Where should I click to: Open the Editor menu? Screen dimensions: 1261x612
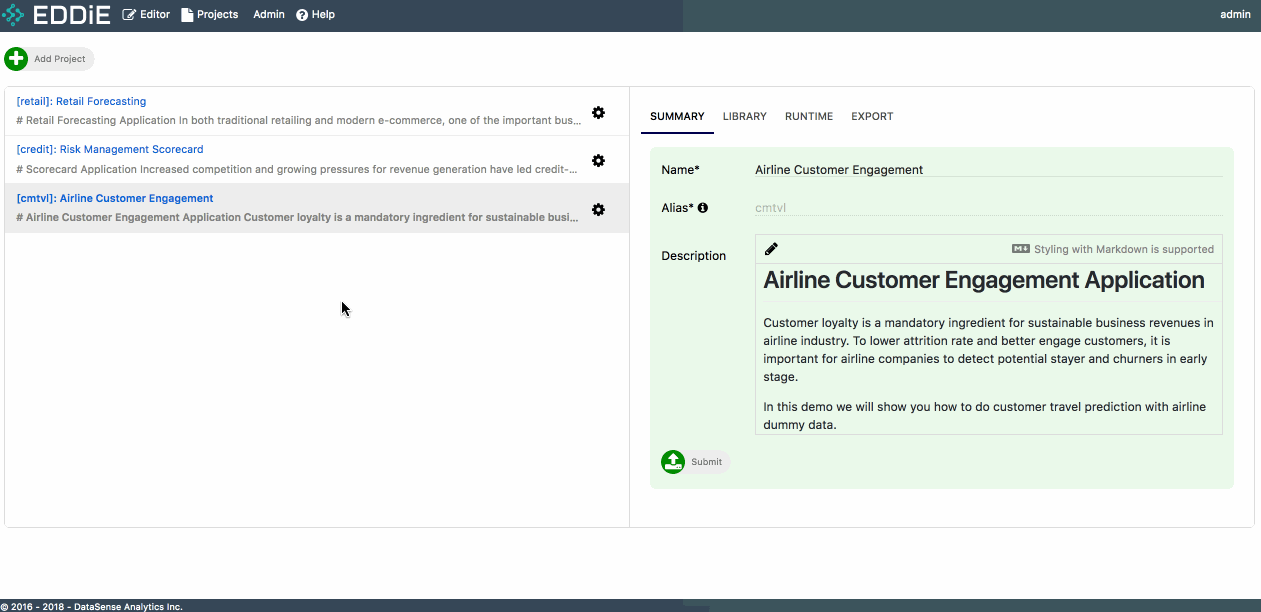point(146,15)
